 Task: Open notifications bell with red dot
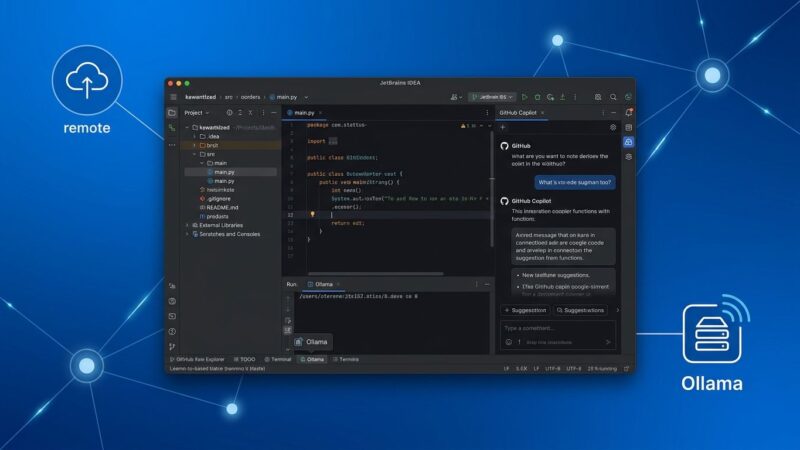[x=629, y=112]
